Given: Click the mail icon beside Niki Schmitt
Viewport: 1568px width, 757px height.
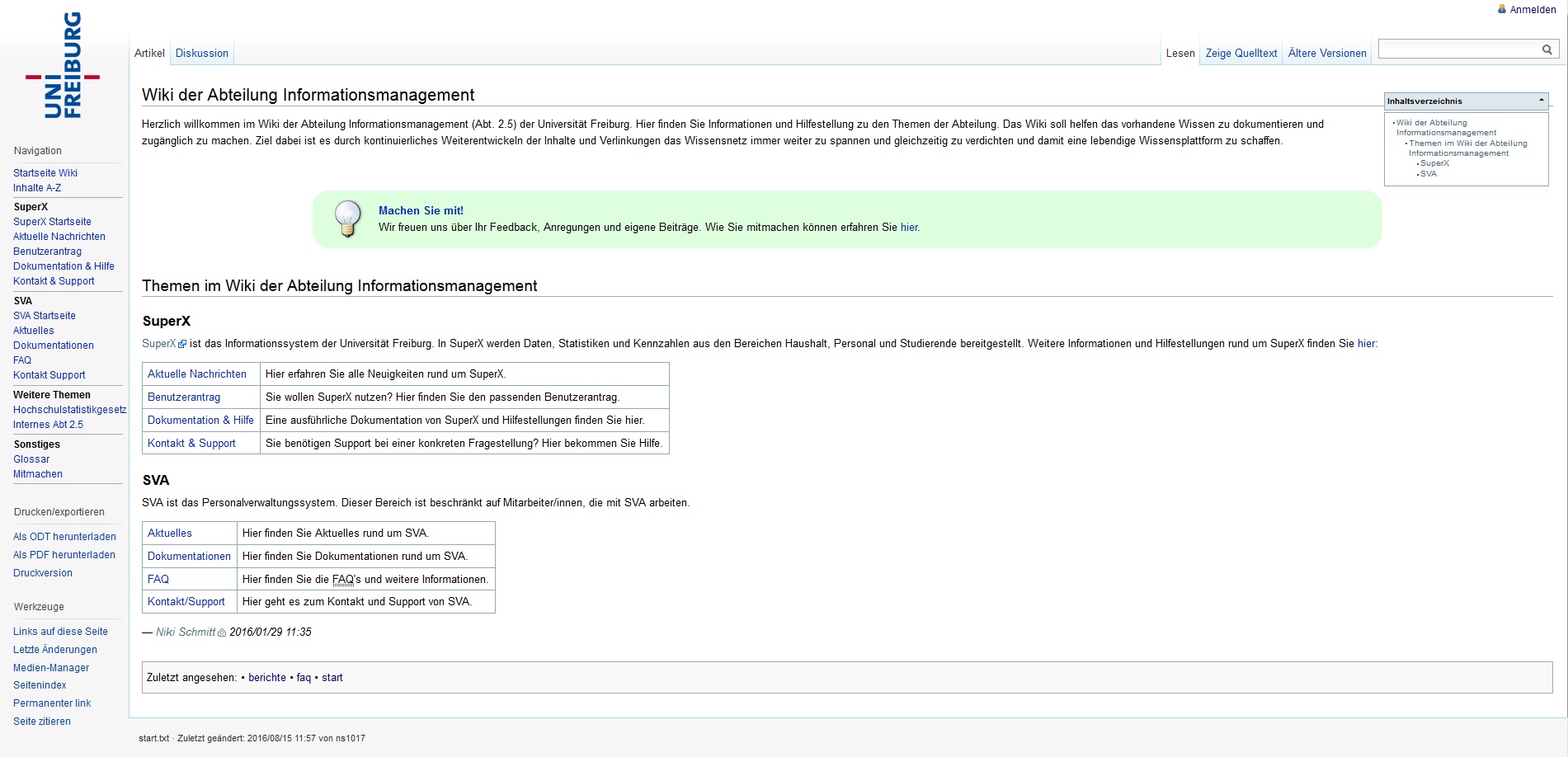Looking at the screenshot, I should click(222, 632).
